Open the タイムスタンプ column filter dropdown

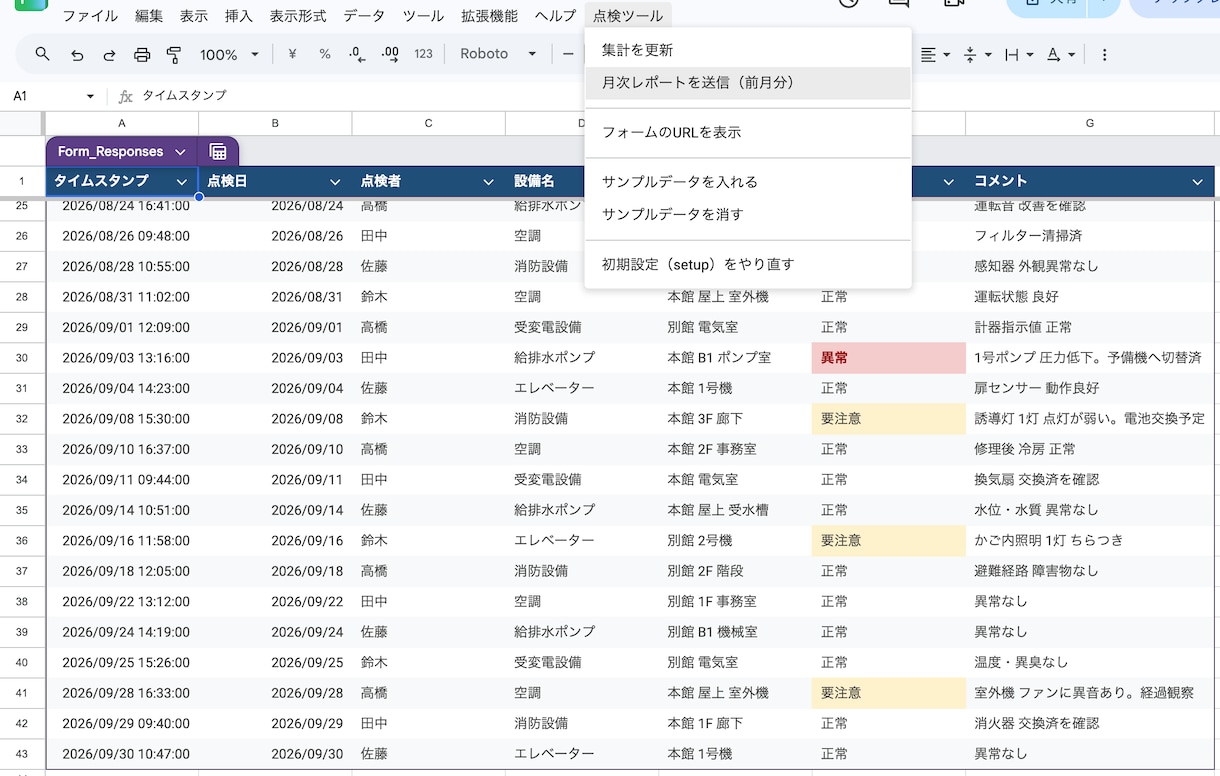tap(182, 181)
